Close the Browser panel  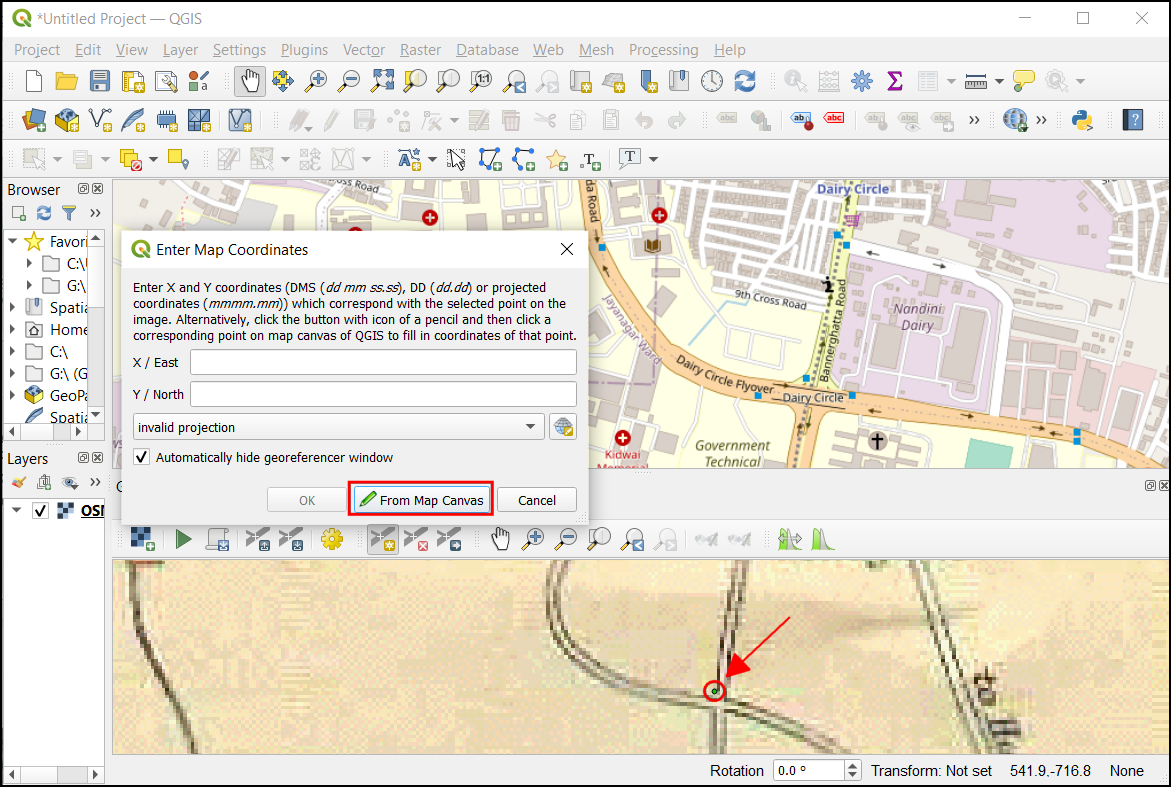tap(97, 189)
